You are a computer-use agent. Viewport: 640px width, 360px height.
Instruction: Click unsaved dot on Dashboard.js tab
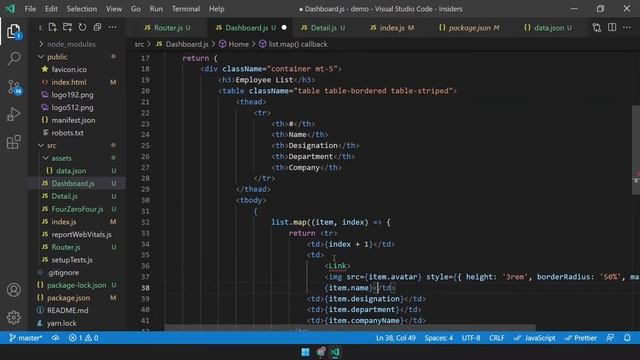[284, 28]
